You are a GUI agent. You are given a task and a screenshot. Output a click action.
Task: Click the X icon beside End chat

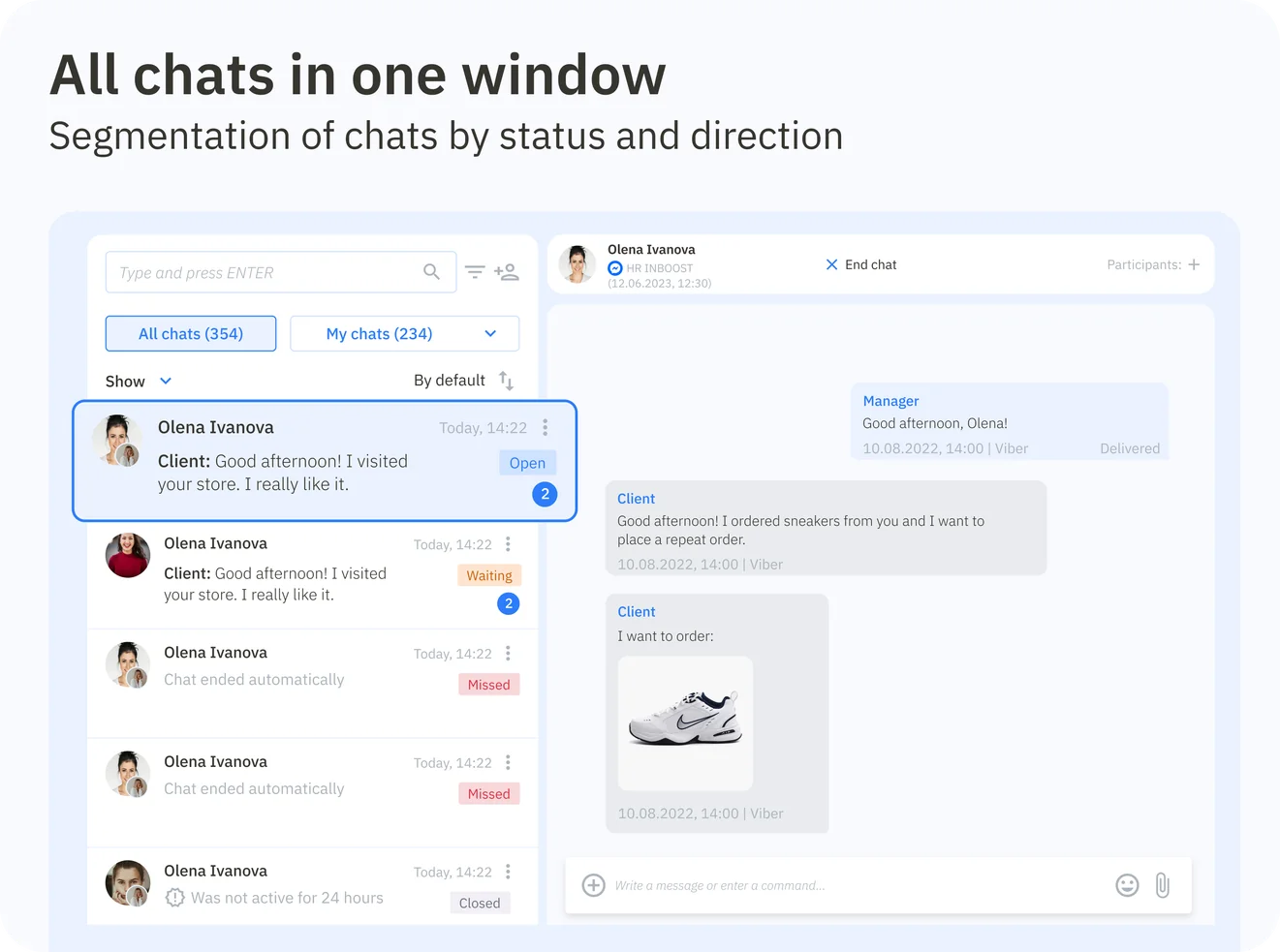(831, 264)
